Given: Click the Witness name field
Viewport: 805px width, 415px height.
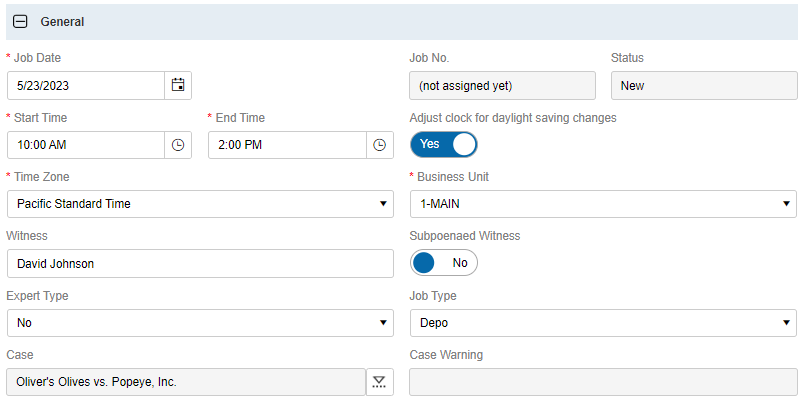Looking at the screenshot, I should [200, 264].
